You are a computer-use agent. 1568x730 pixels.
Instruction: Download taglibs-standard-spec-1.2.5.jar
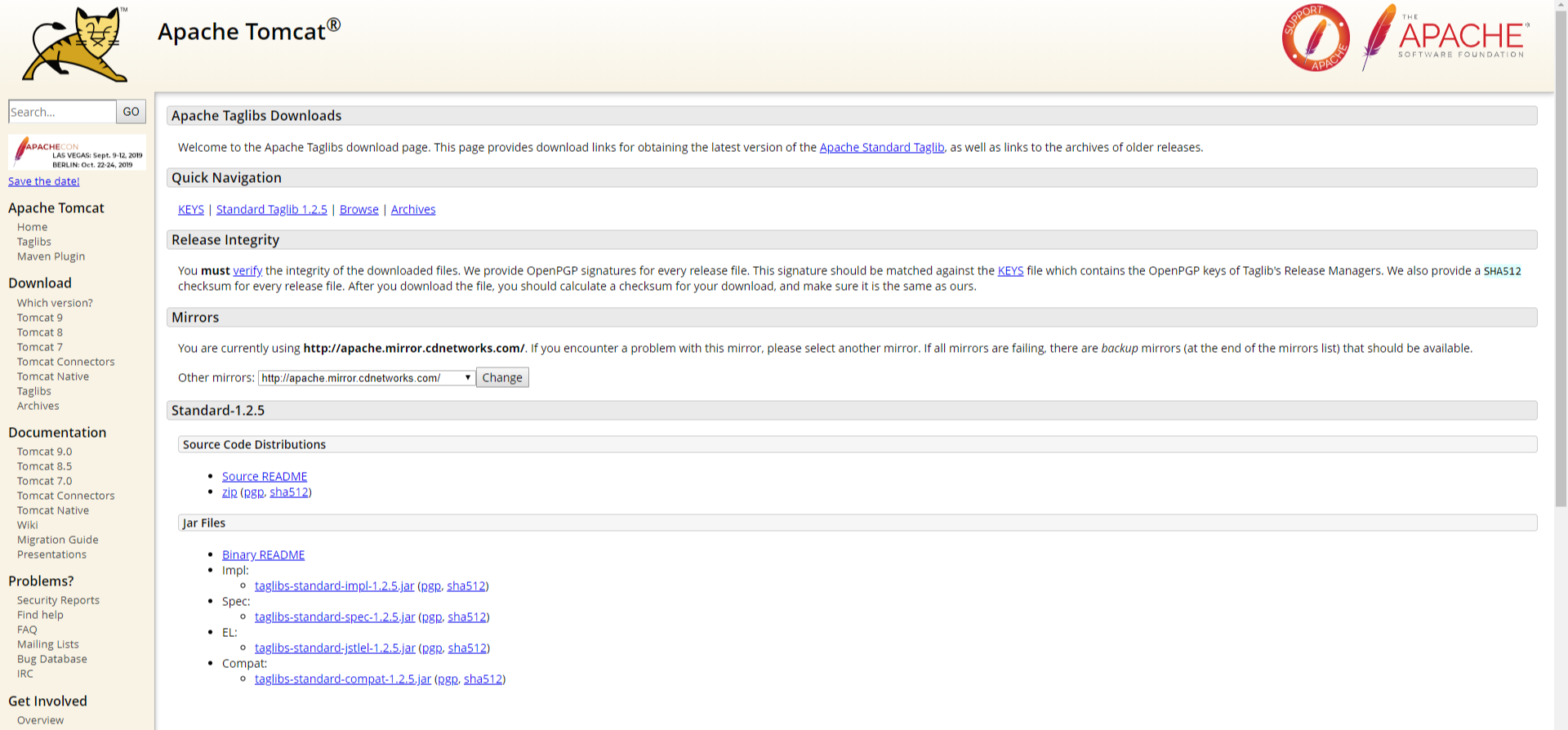pos(335,617)
